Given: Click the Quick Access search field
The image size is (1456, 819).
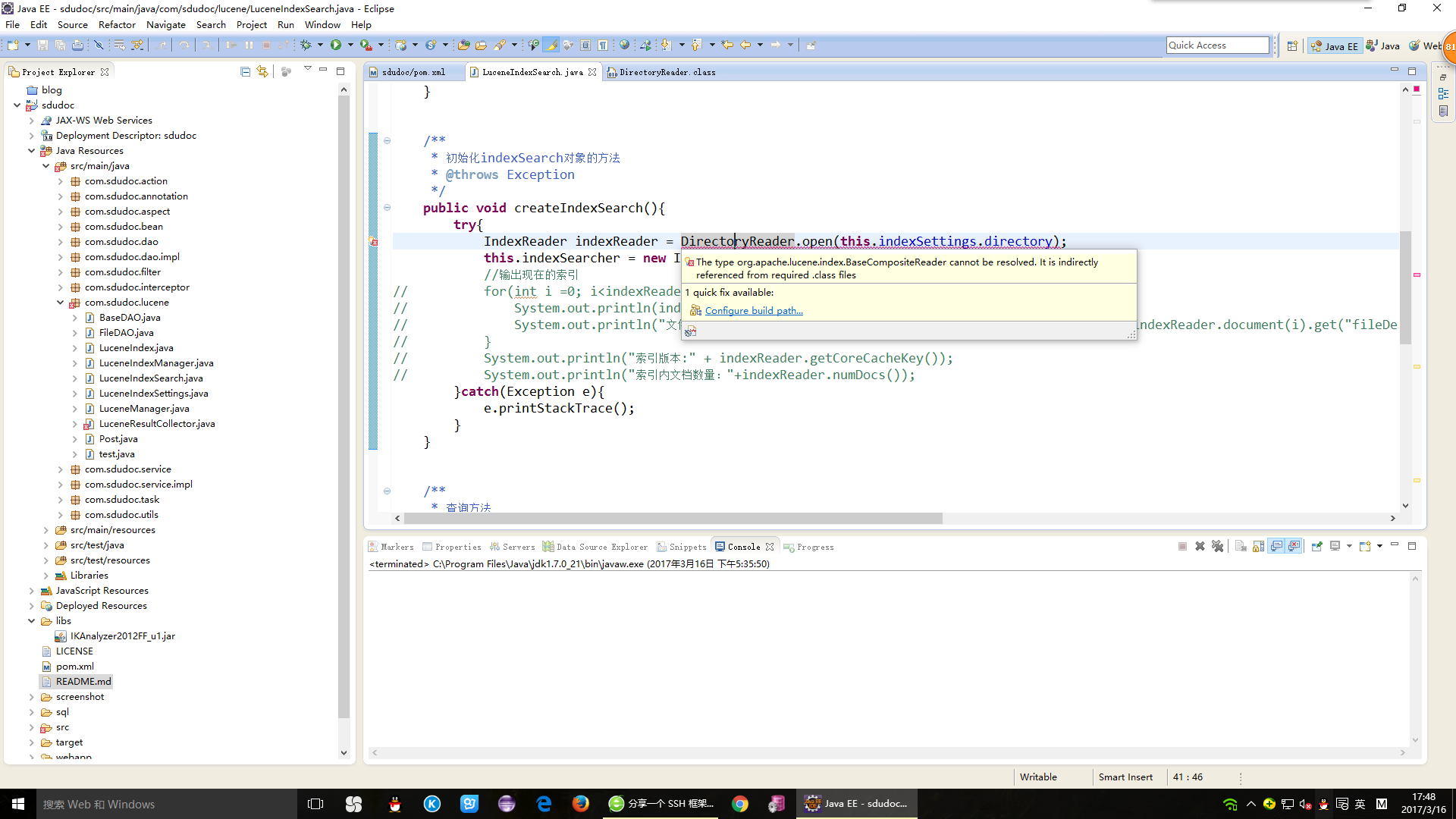Looking at the screenshot, I should [1216, 45].
